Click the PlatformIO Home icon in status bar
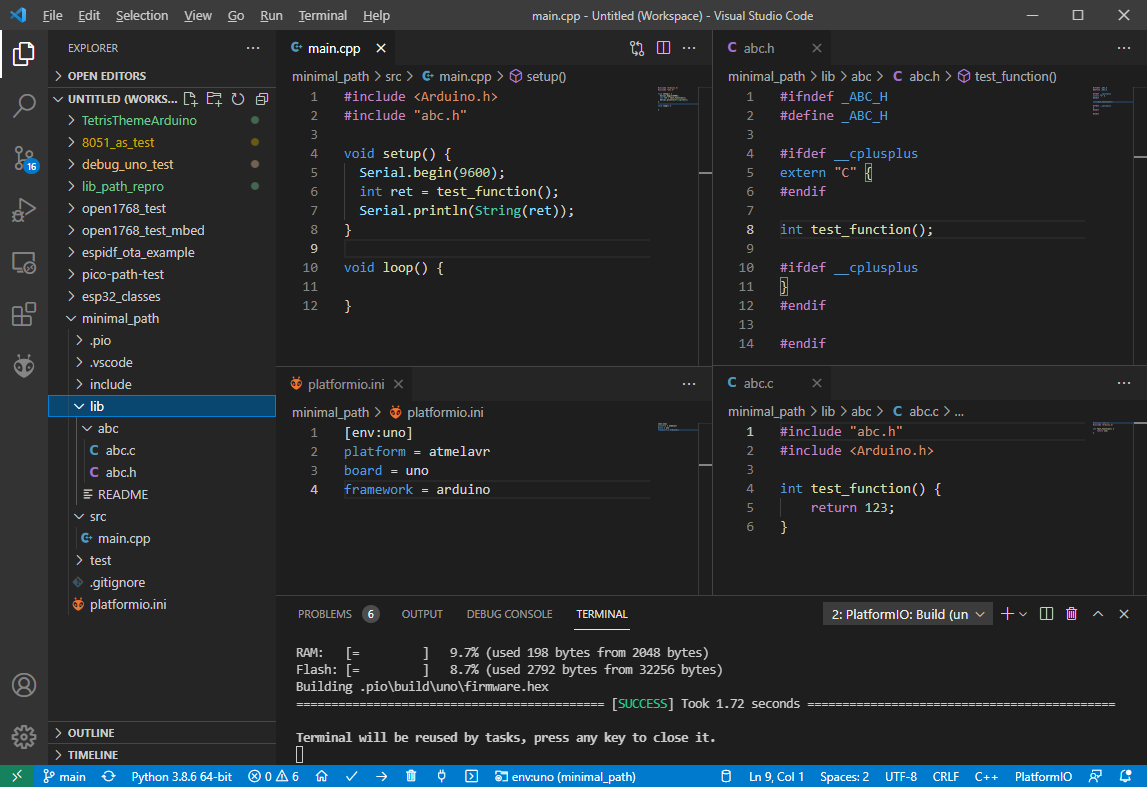1147x787 pixels. coord(321,777)
